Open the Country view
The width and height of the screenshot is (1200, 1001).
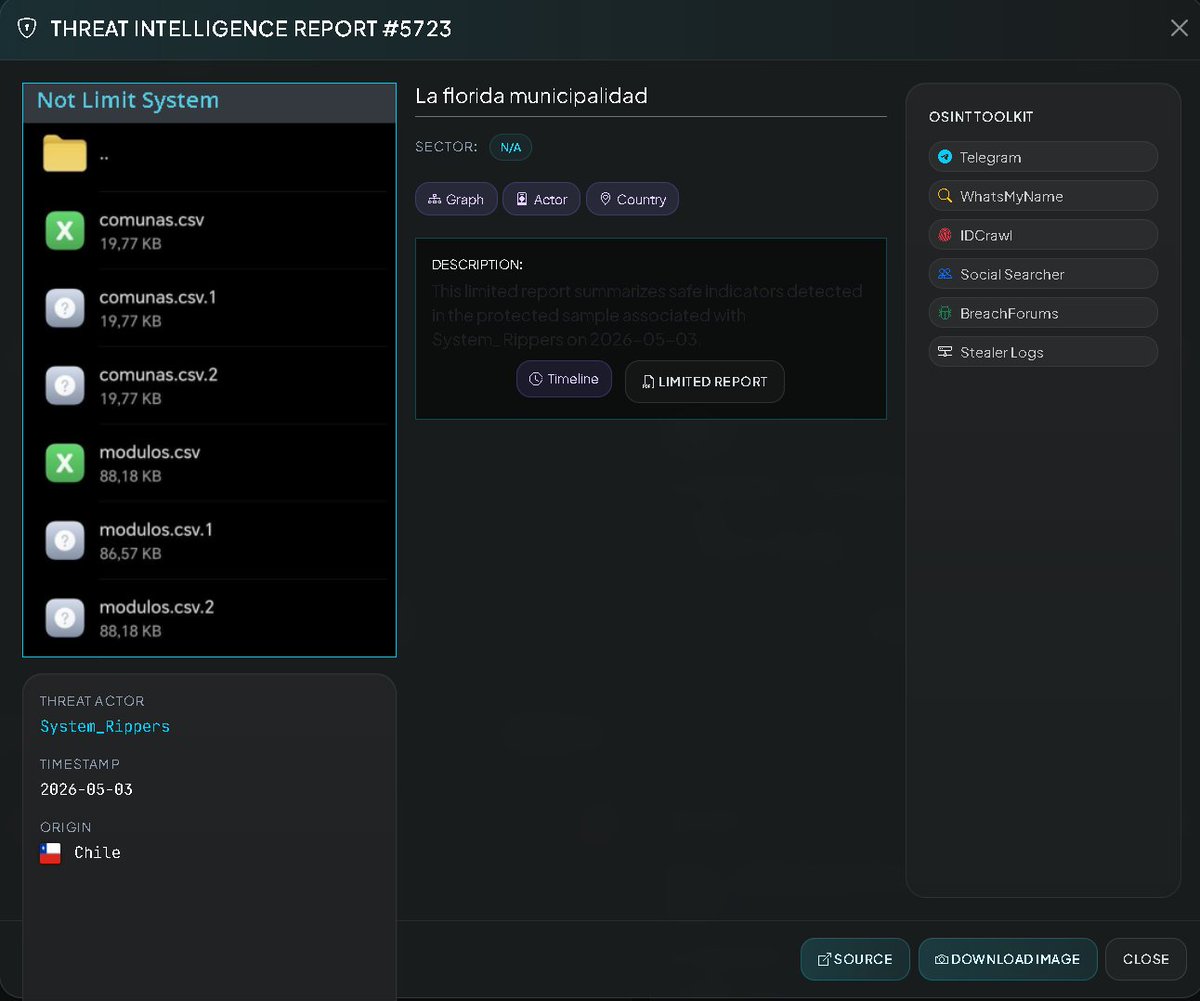click(x=632, y=199)
